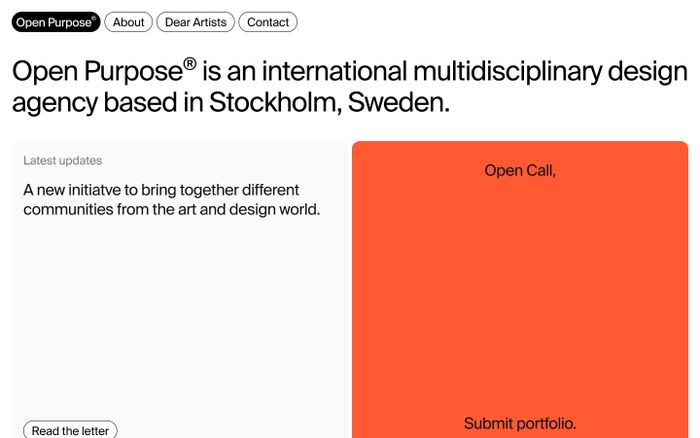Click "Open Purpose" words in main headline

[95, 72]
